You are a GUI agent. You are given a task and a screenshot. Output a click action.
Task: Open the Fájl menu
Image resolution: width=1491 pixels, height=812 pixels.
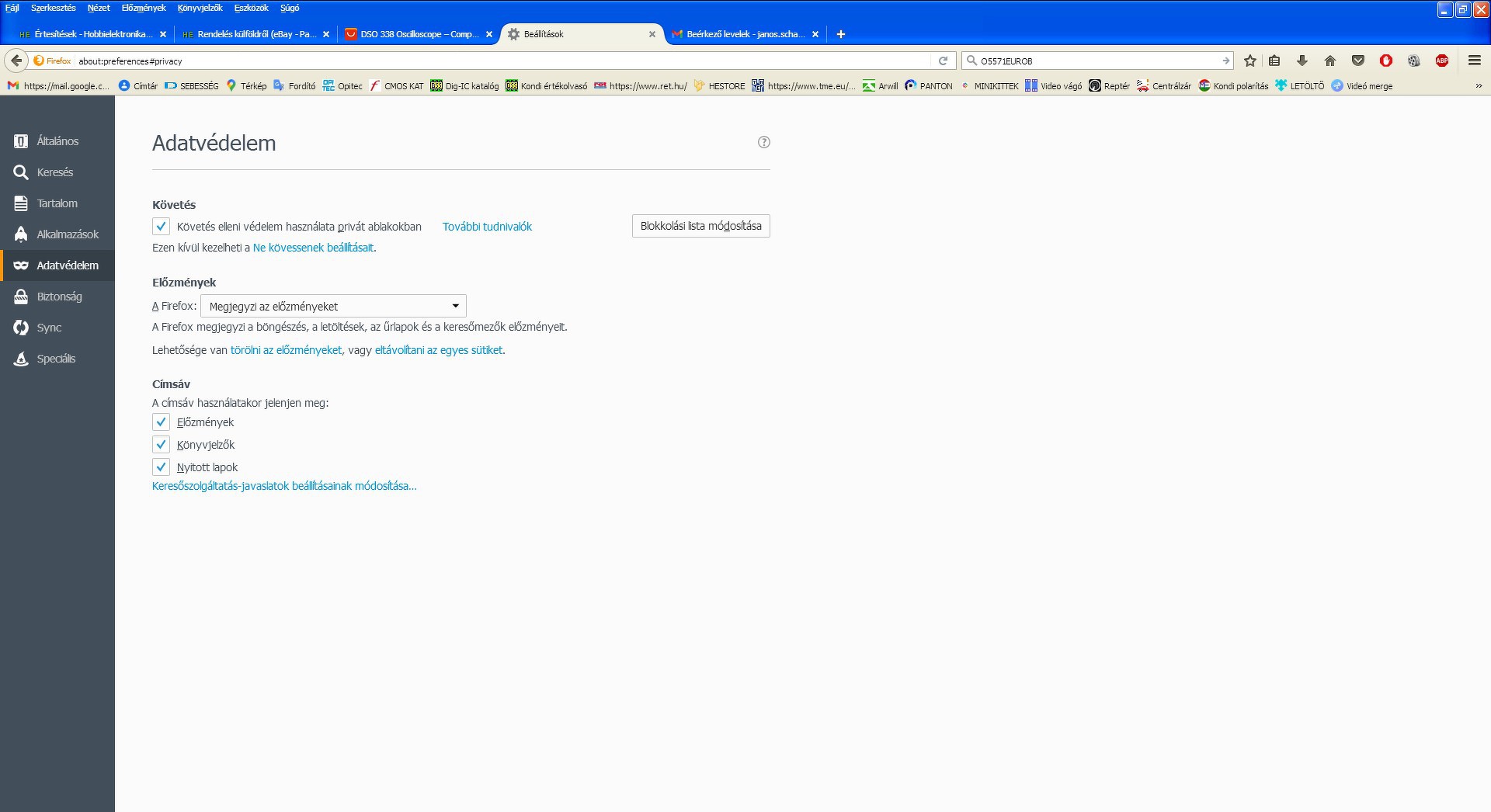point(12,8)
